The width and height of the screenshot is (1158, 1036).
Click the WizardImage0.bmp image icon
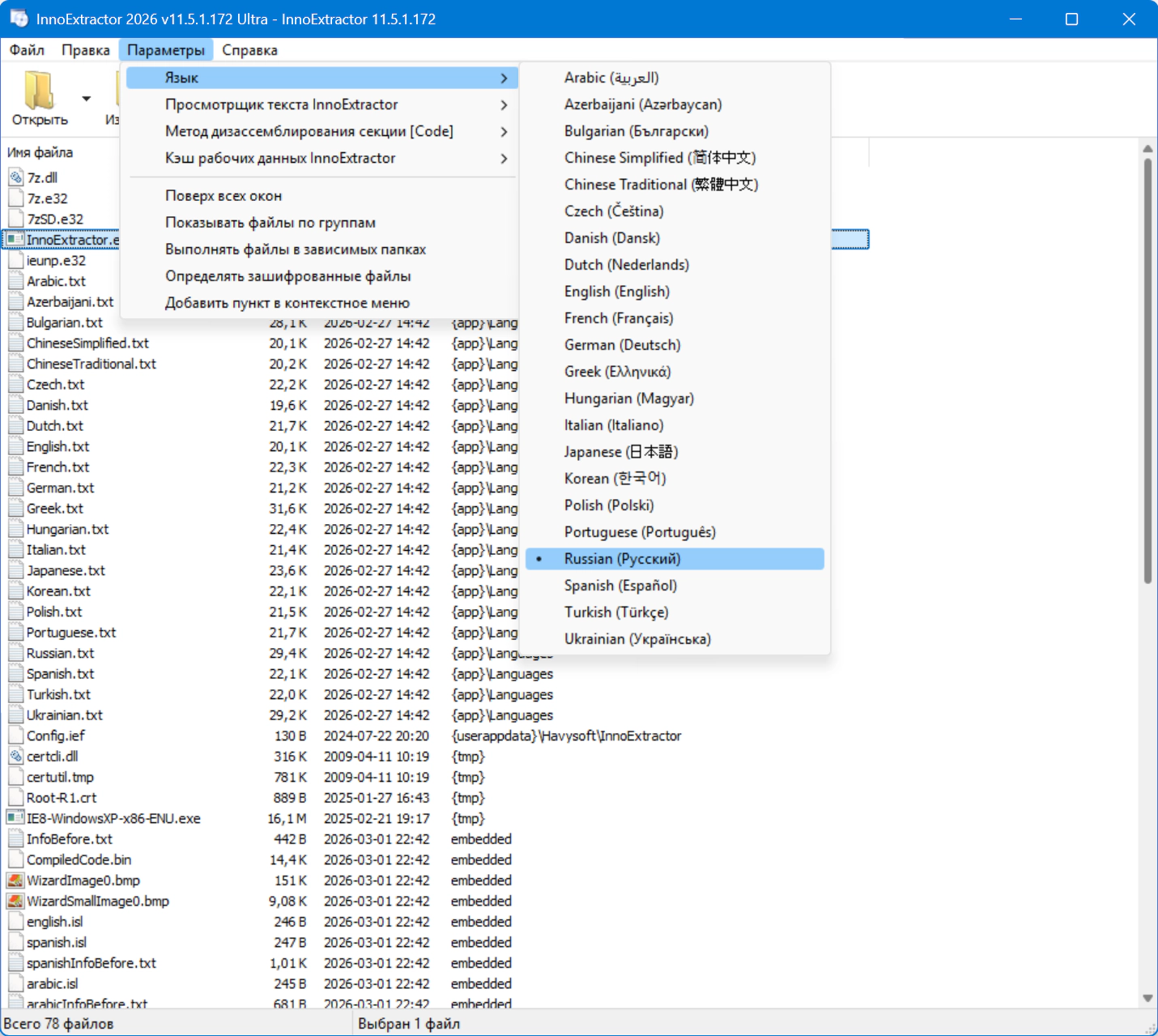pos(15,880)
